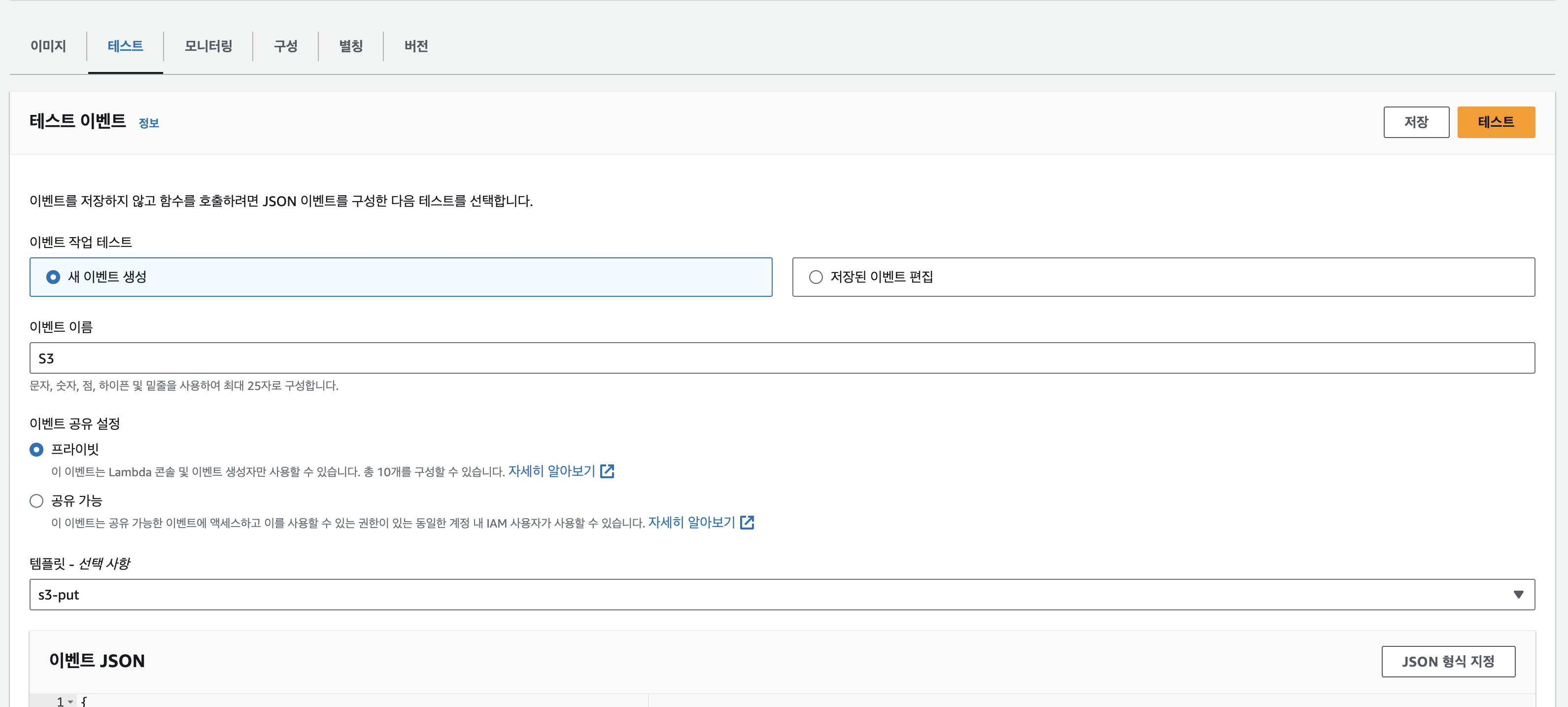Open the s3-put template dropdown
The image size is (1568, 707).
[x=782, y=594]
